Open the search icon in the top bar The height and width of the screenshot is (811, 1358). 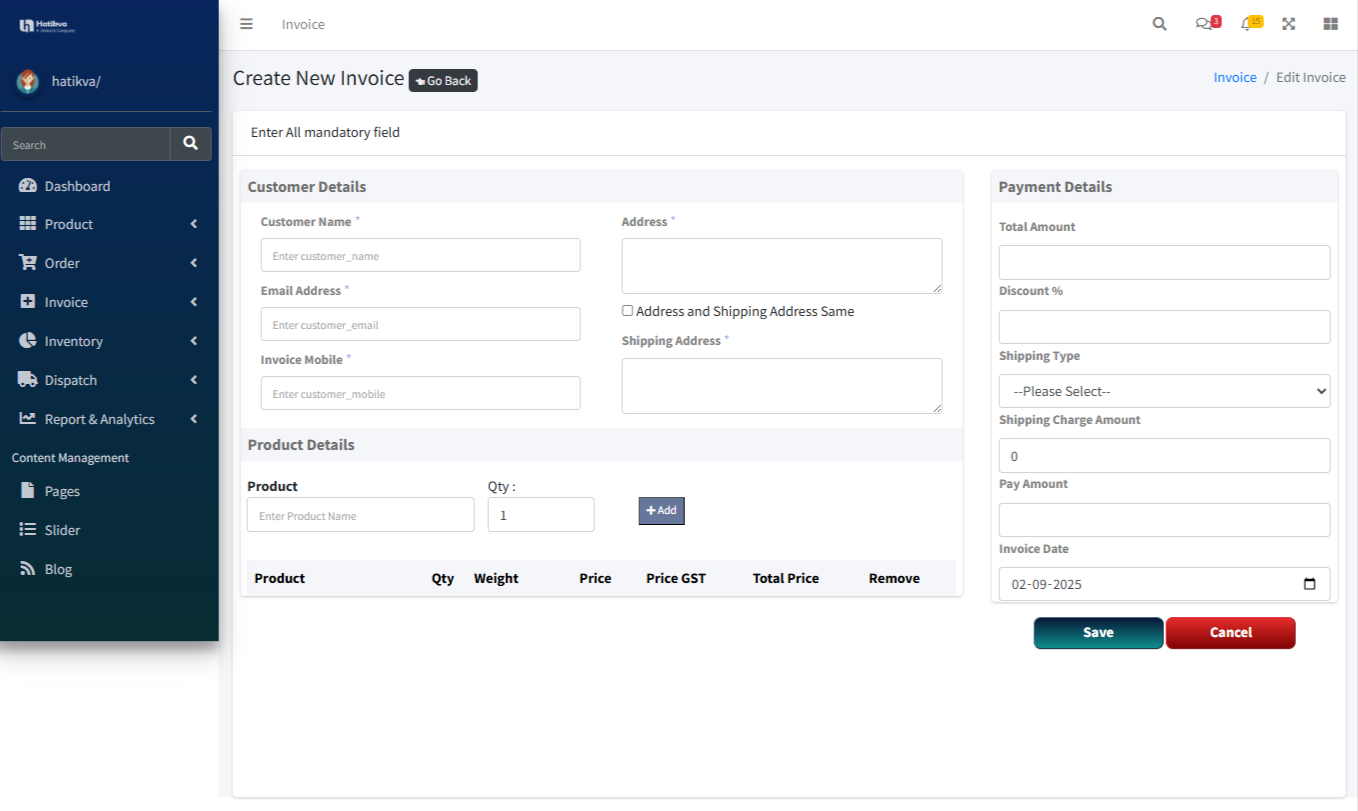[x=1159, y=23]
